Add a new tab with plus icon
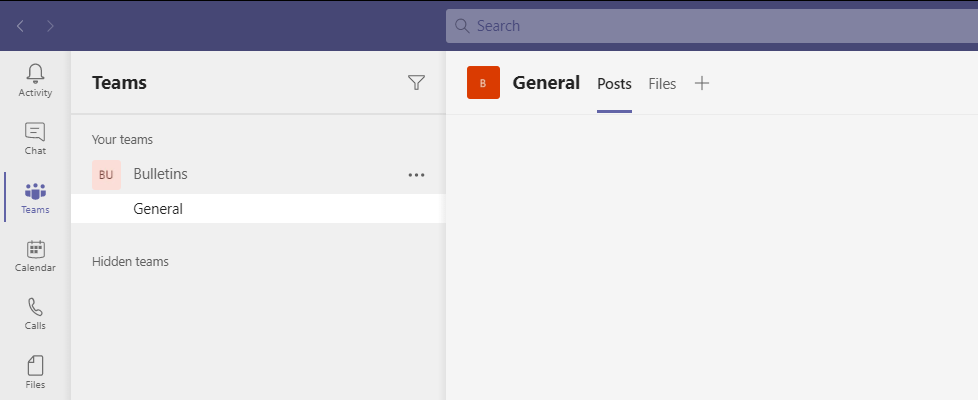The image size is (978, 400). coord(702,84)
